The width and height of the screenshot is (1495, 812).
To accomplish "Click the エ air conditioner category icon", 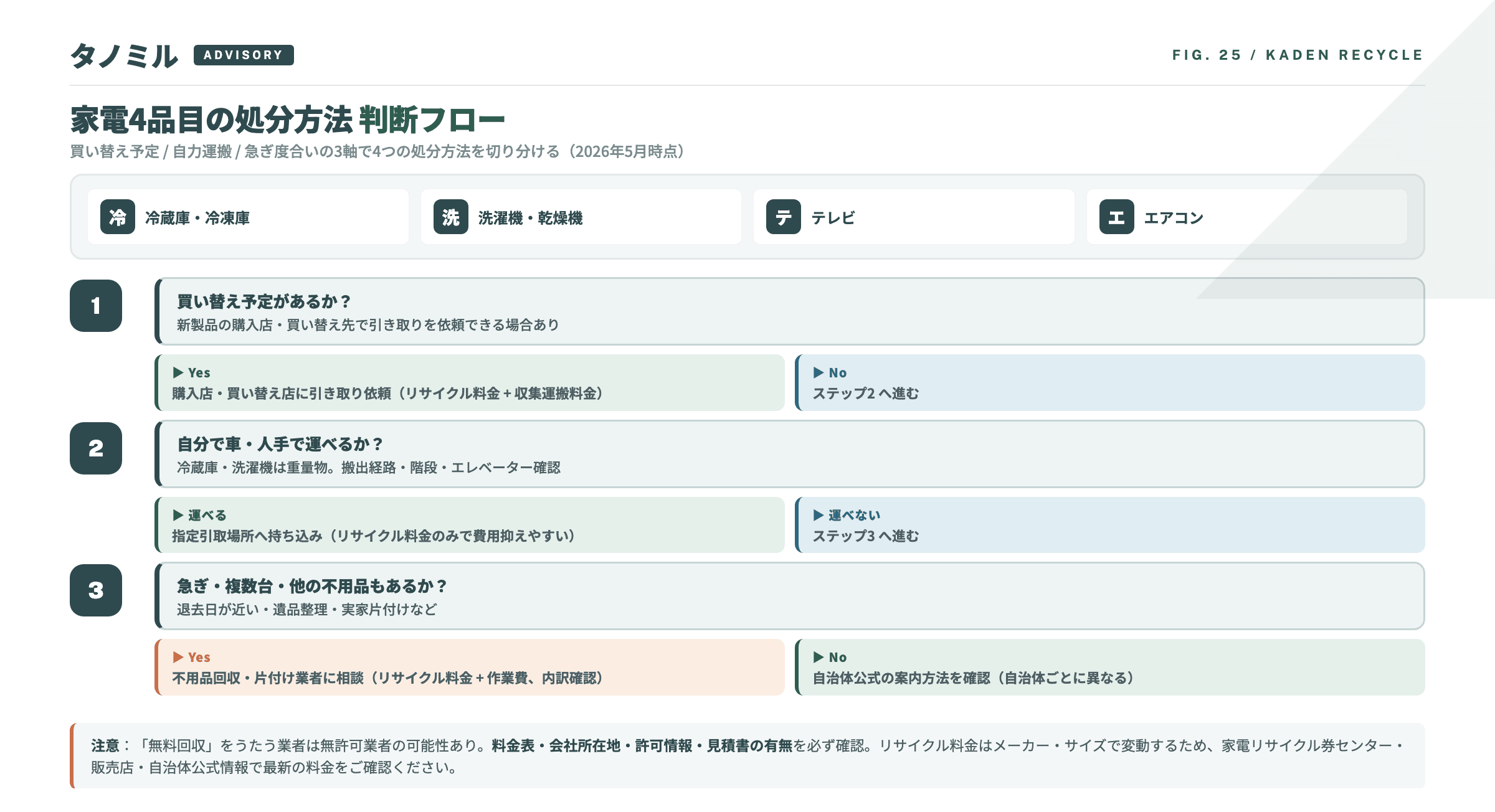I will (x=1117, y=217).
